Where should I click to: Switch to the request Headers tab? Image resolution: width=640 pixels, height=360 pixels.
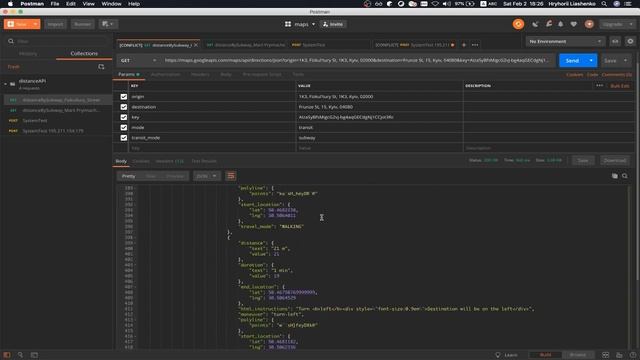pyautogui.click(x=200, y=75)
